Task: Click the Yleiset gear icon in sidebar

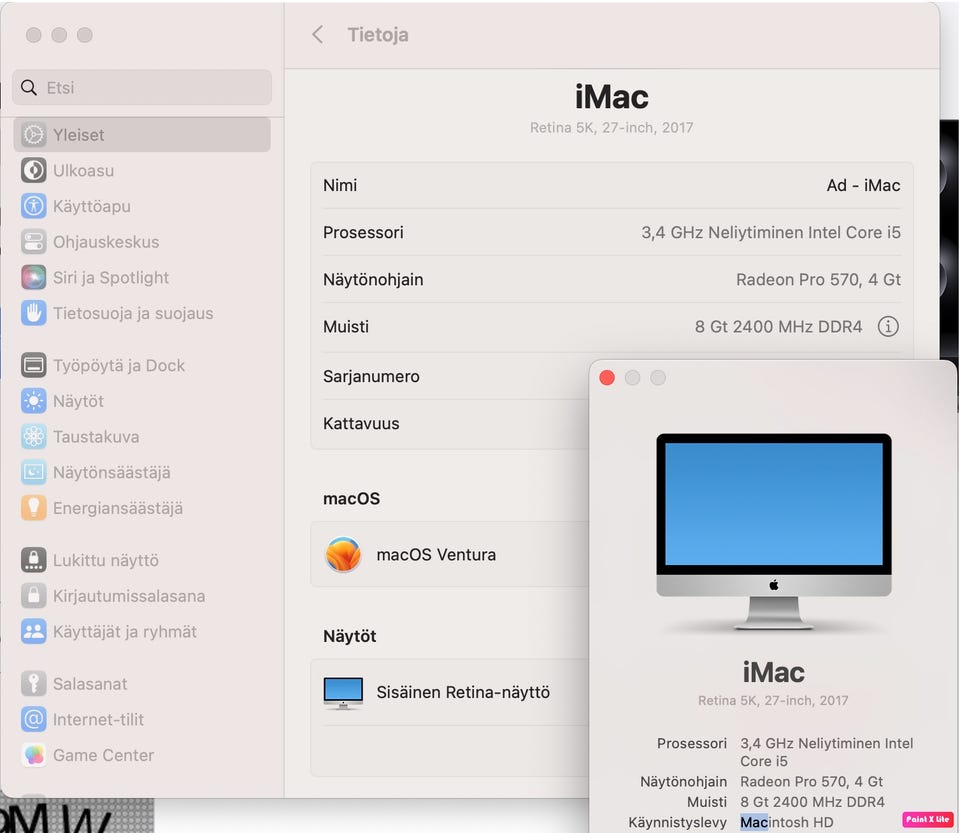Action: click(34, 135)
